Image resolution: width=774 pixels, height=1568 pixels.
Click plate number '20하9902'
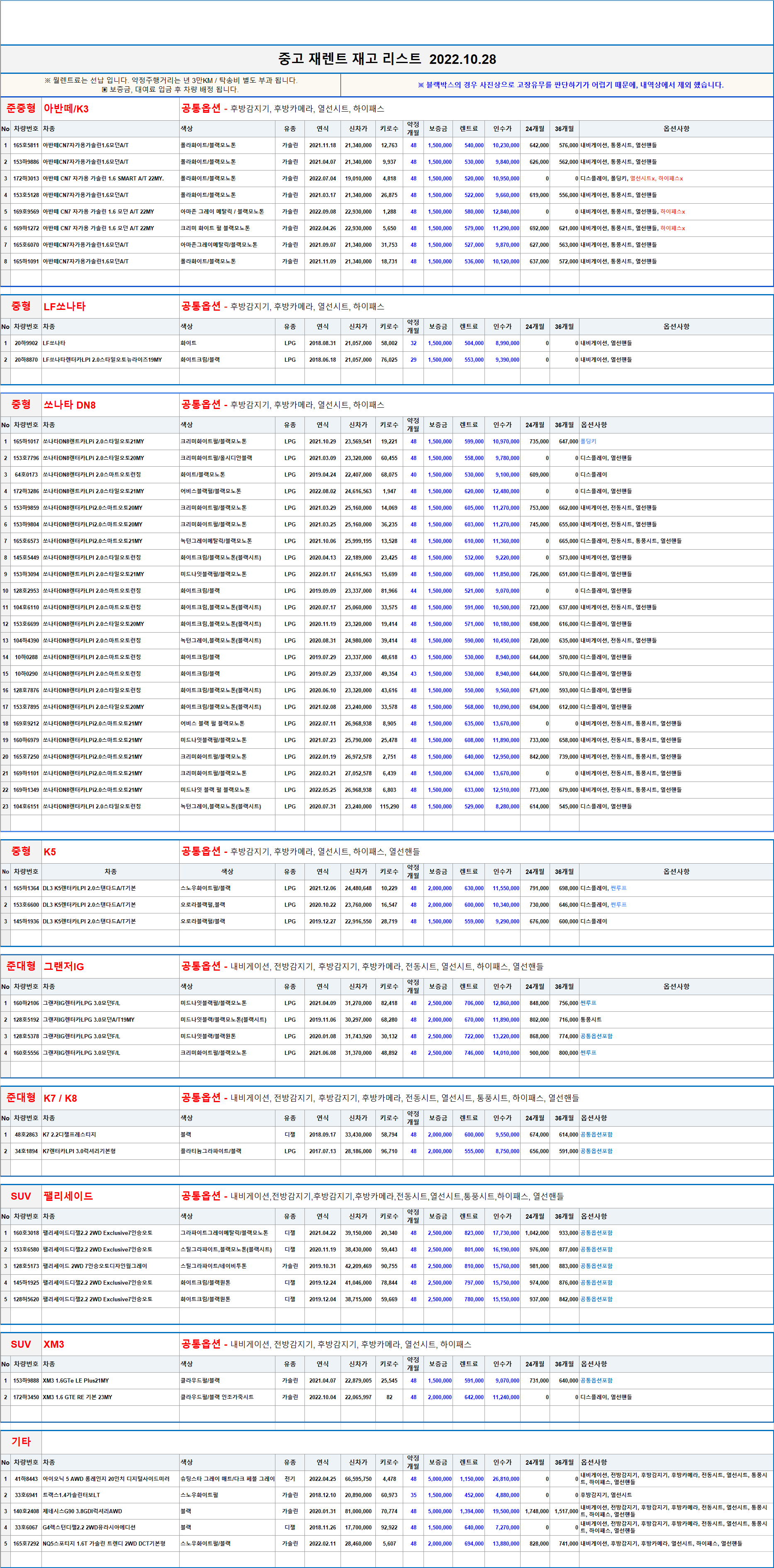(x=26, y=343)
